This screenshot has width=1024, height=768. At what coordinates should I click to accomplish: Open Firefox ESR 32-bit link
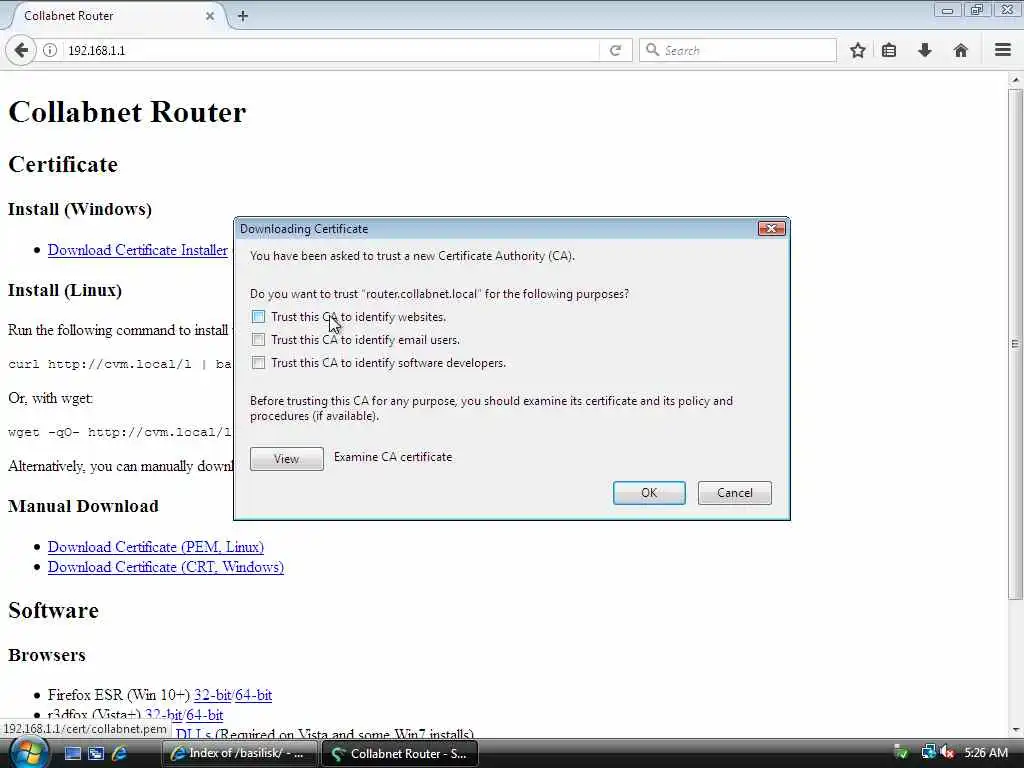(x=212, y=695)
